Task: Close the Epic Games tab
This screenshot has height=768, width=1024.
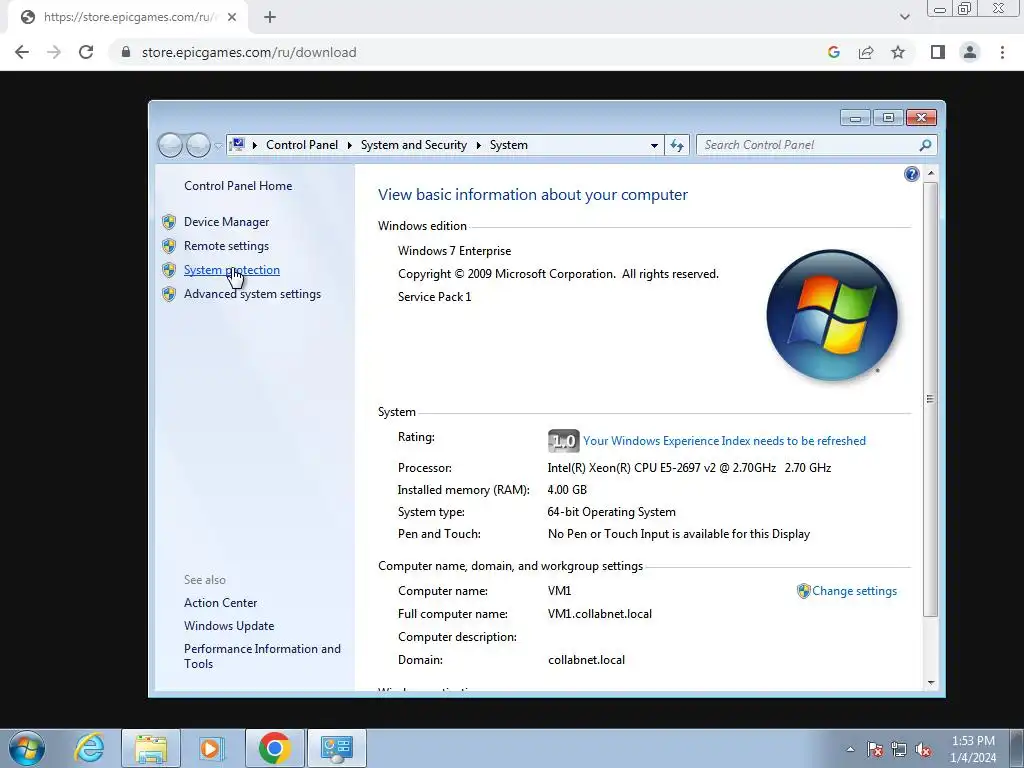Action: (232, 17)
